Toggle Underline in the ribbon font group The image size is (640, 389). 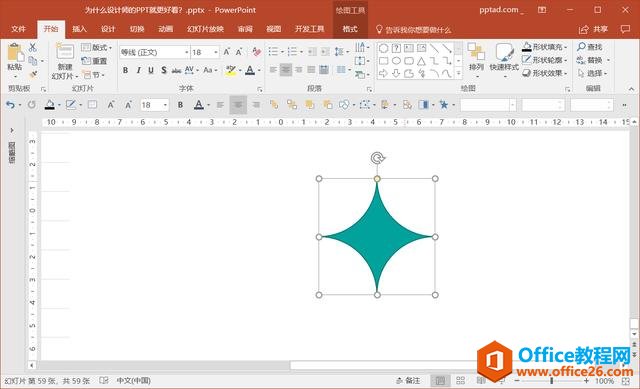coord(151,70)
